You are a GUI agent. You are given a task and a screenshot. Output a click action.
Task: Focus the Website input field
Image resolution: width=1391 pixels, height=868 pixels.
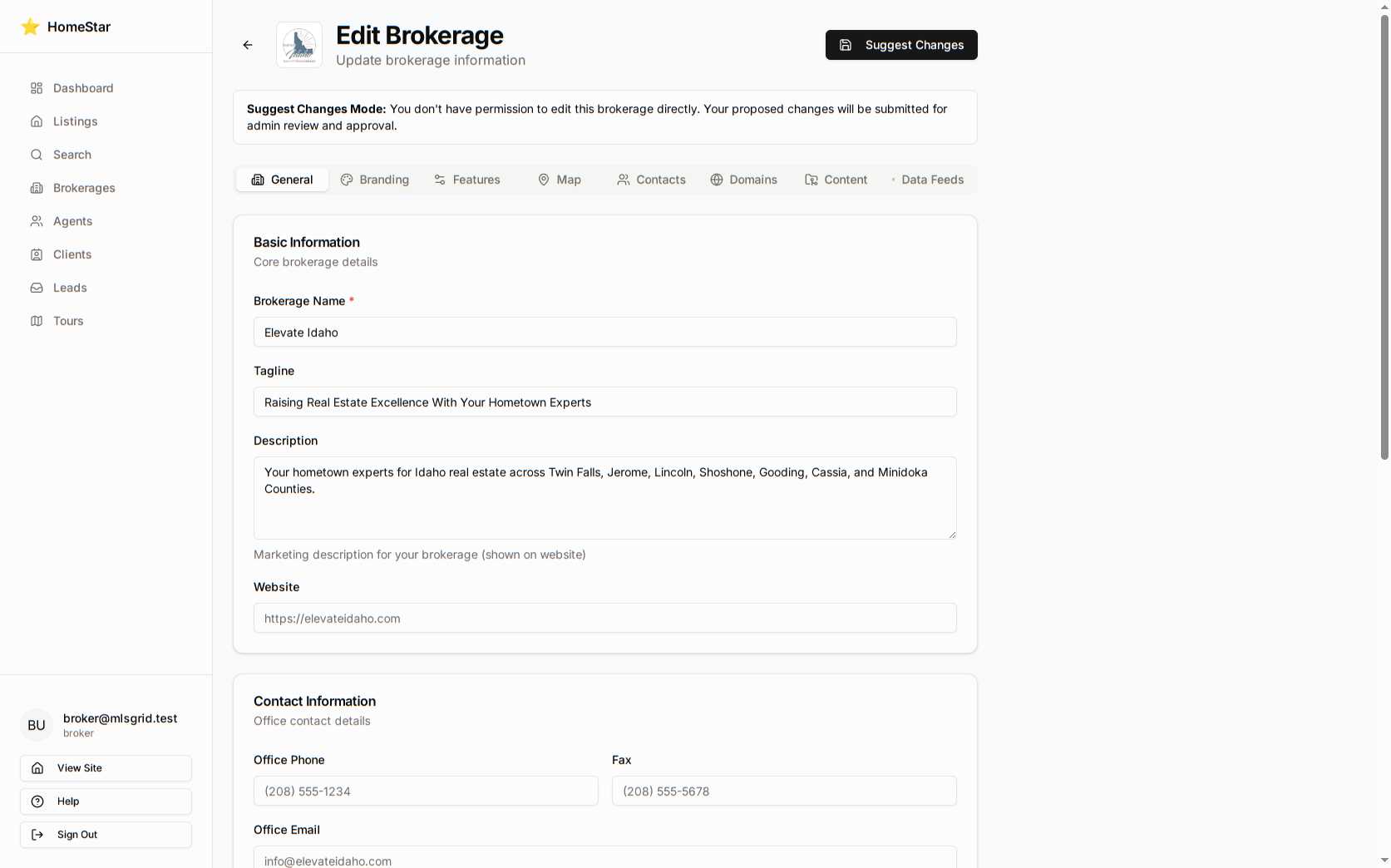[604, 619]
